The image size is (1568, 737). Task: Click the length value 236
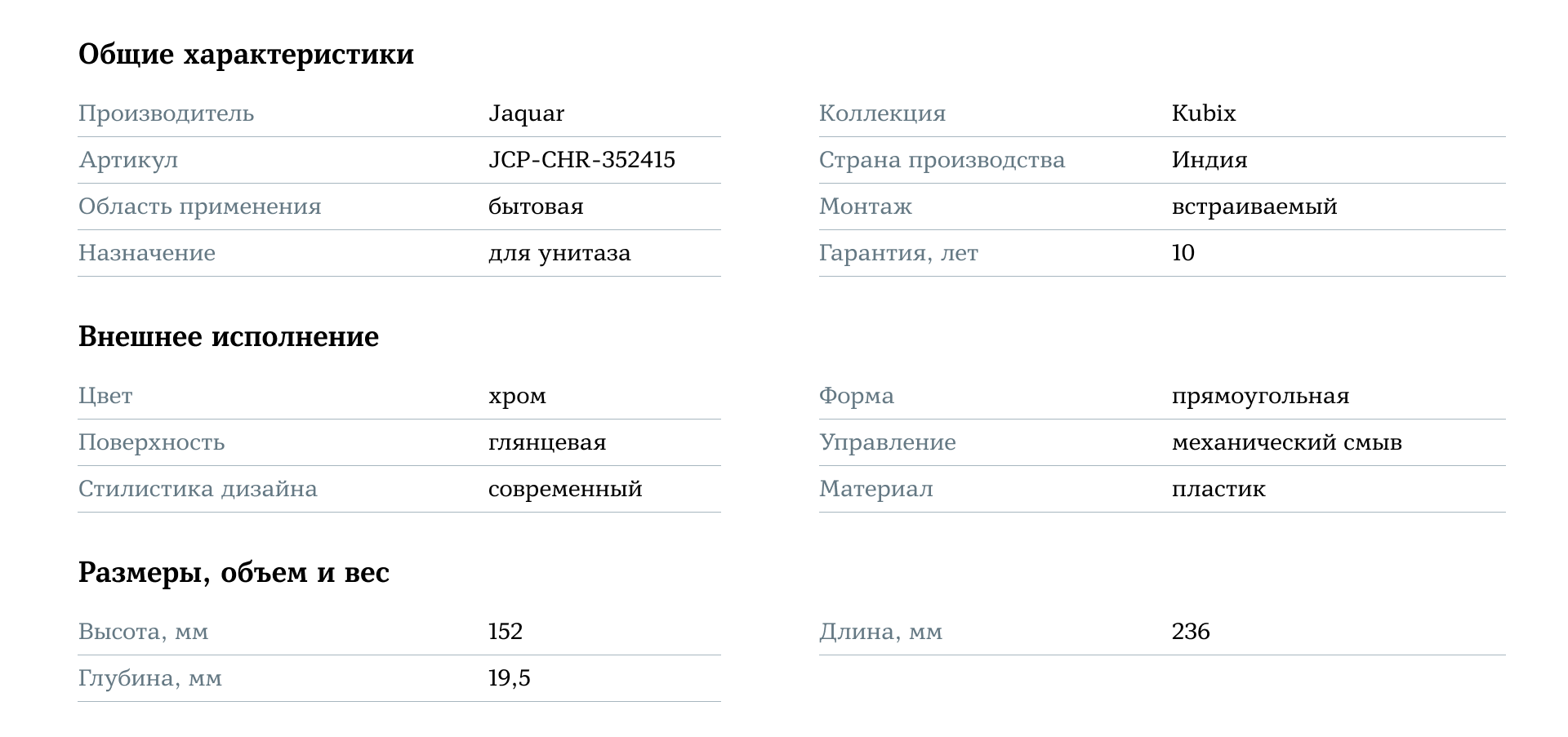[x=1191, y=632]
